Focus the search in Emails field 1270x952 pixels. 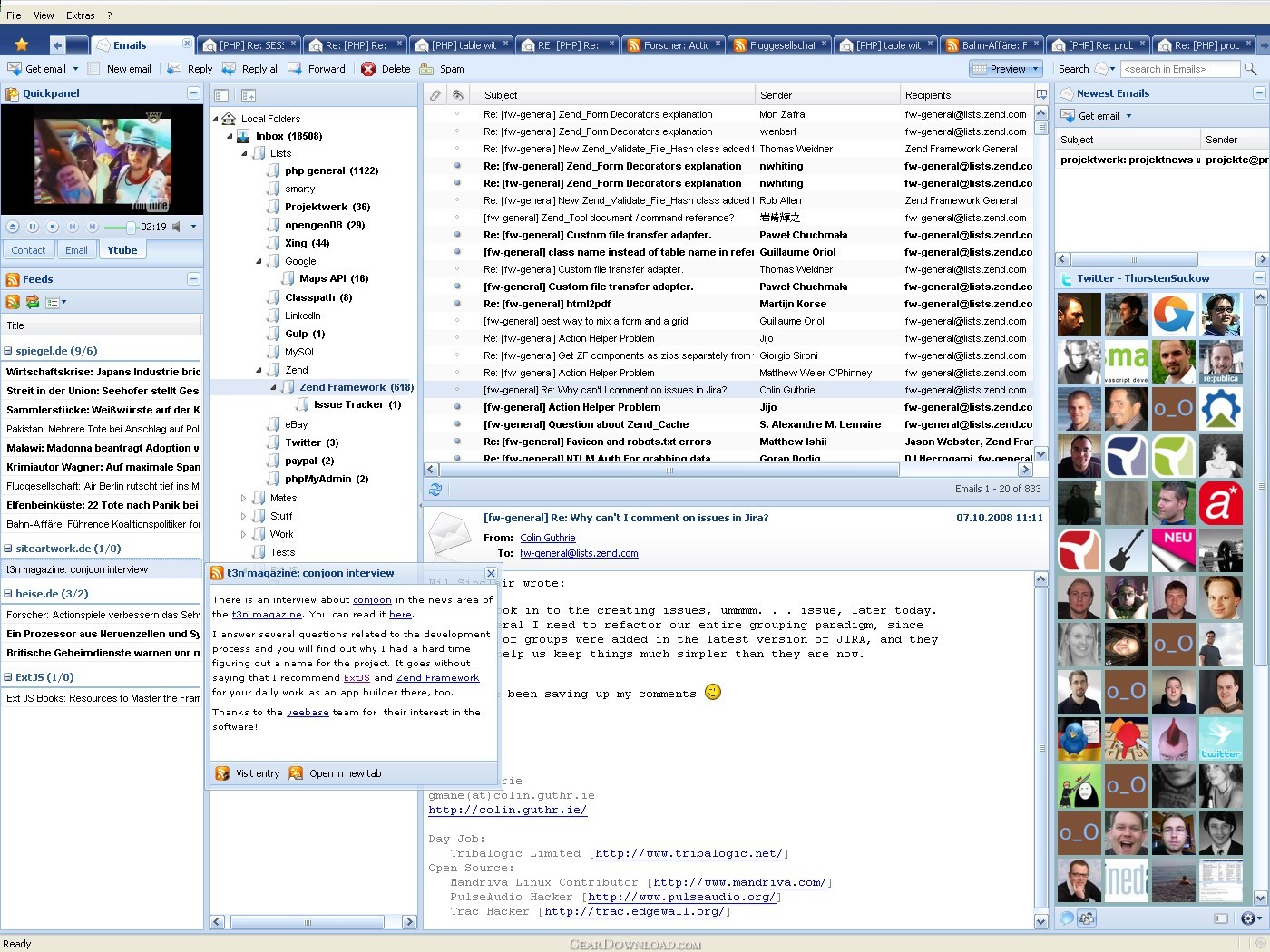(x=1179, y=69)
